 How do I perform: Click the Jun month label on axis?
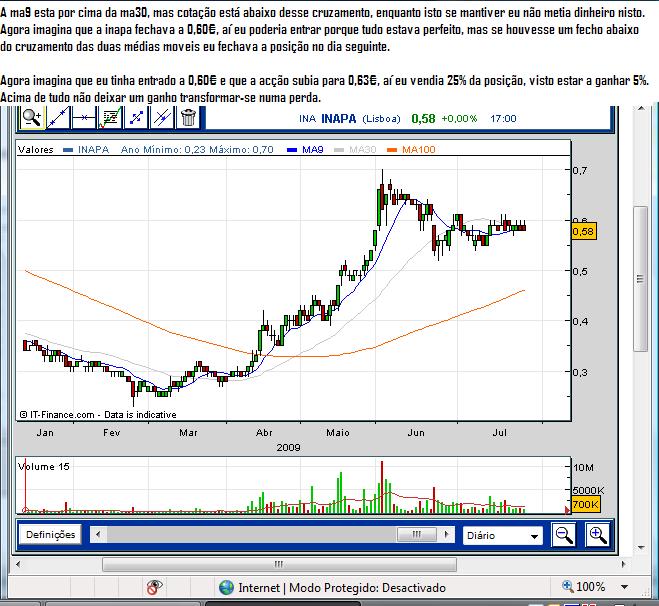416,432
